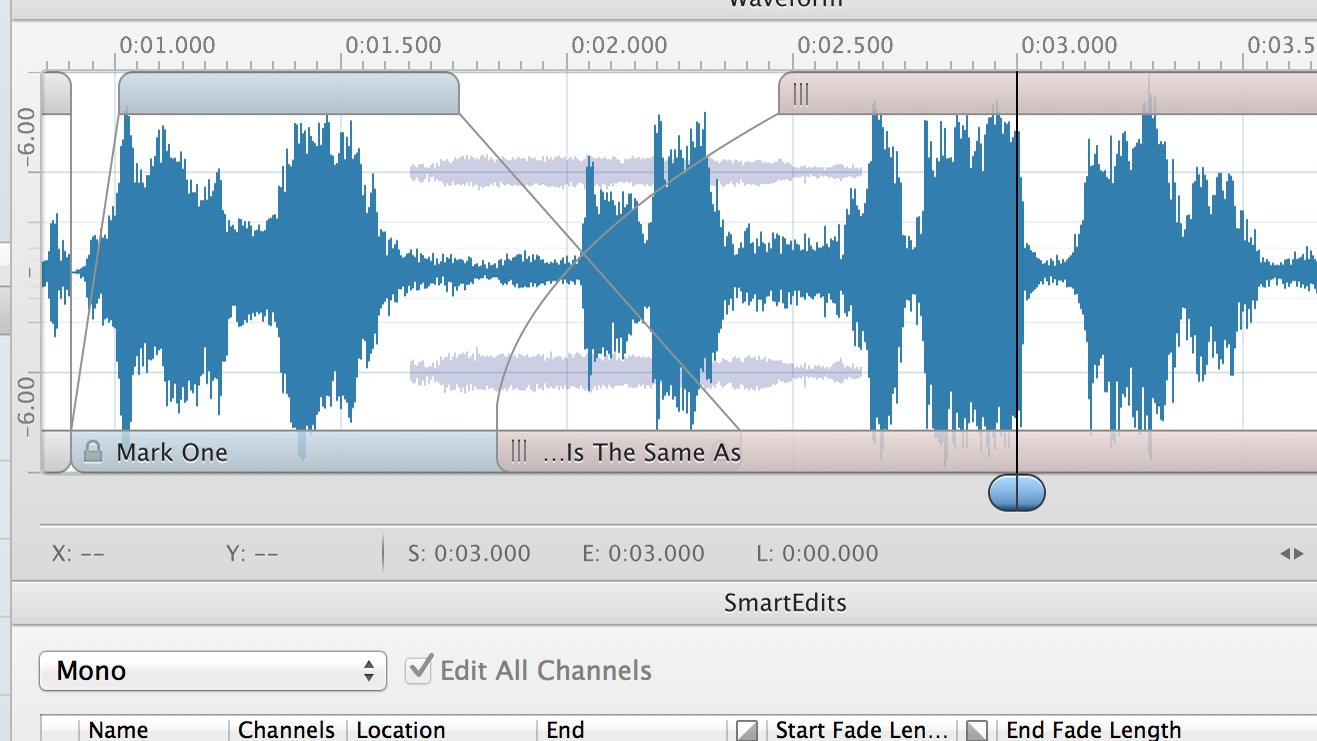Click the End Fade Length column icon
The width and height of the screenshot is (1317, 741).
point(977,730)
